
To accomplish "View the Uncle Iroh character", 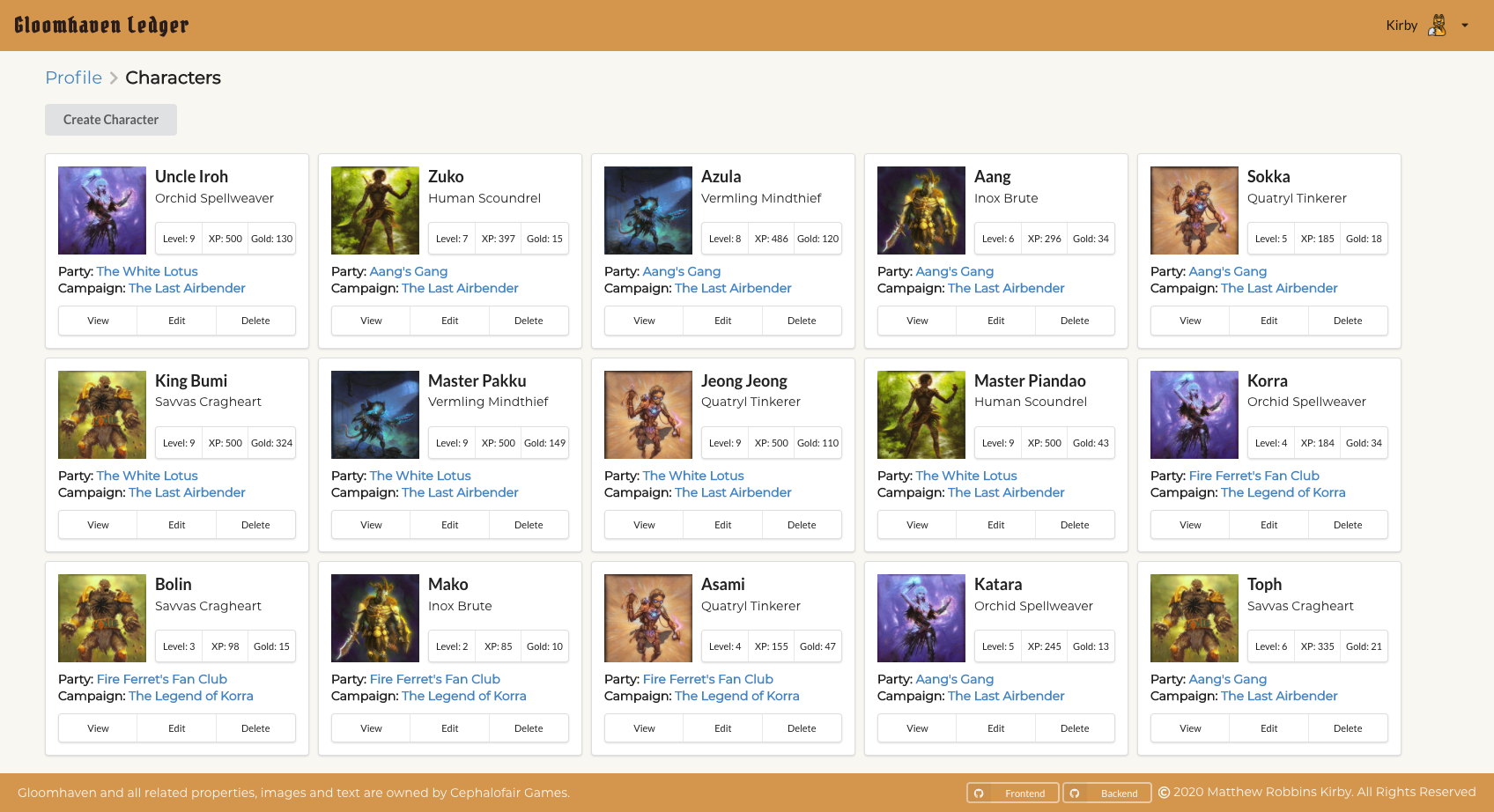I will click(98, 321).
